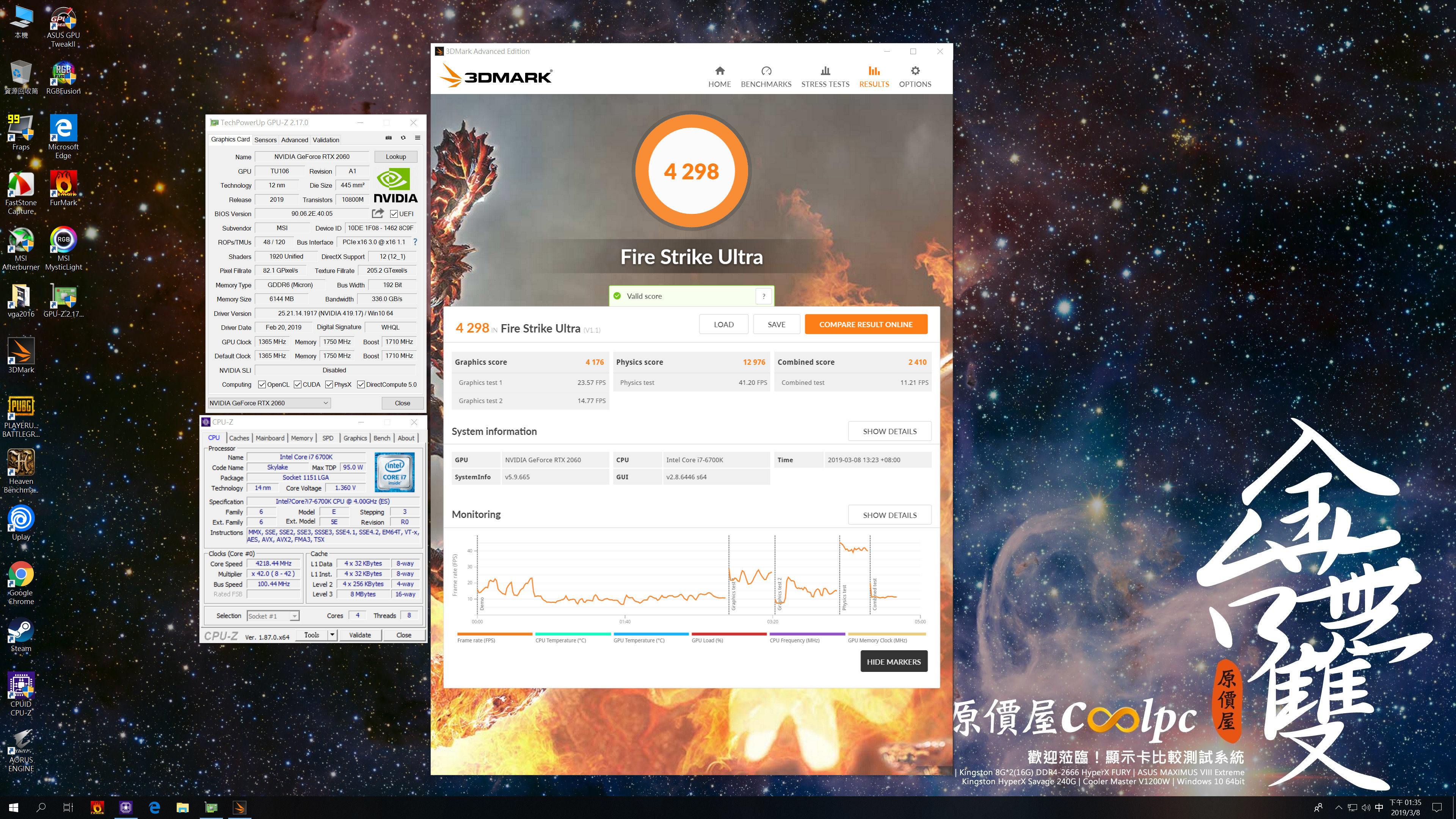Click the Validate button in CPU-Z
This screenshot has width=1456, height=819.
point(359,635)
